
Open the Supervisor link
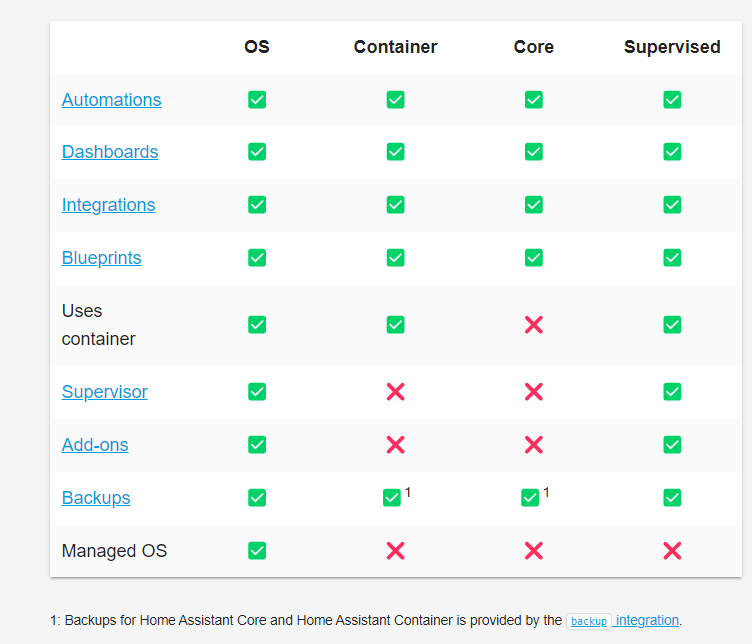pyautogui.click(x=104, y=392)
